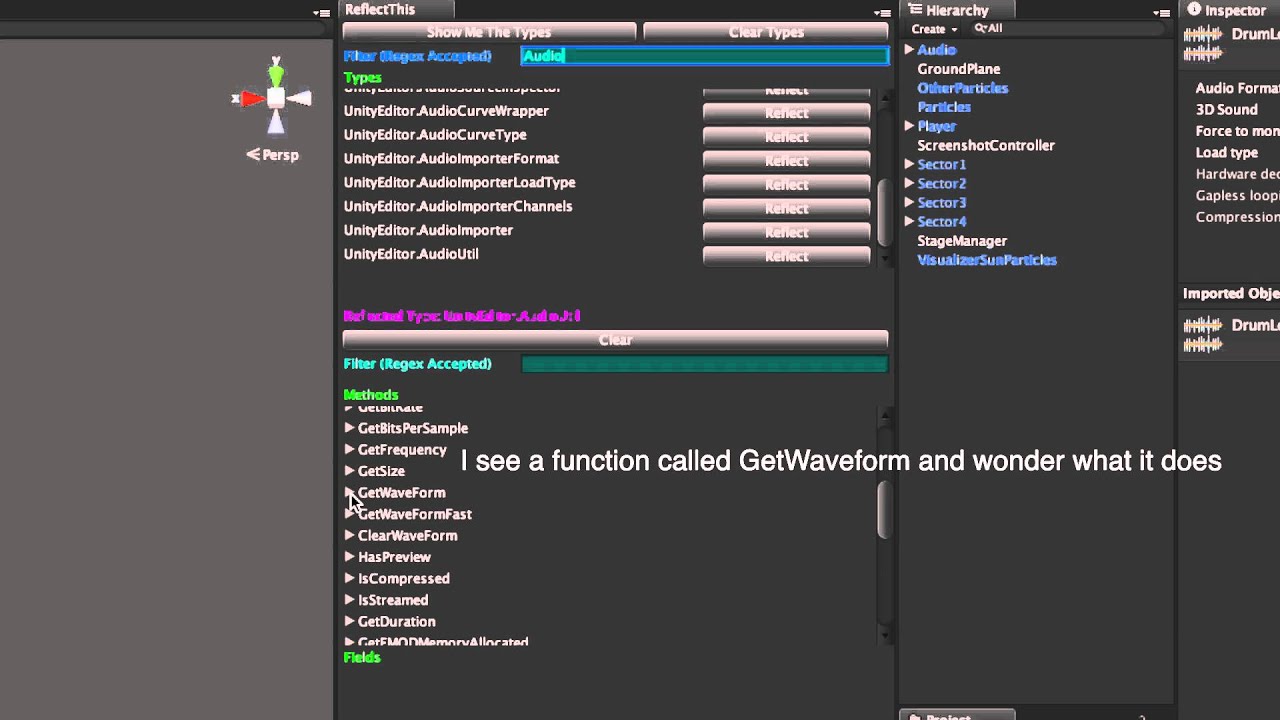Image resolution: width=1280 pixels, height=720 pixels.
Task: Click the Show Me The Types button
Action: [489, 32]
